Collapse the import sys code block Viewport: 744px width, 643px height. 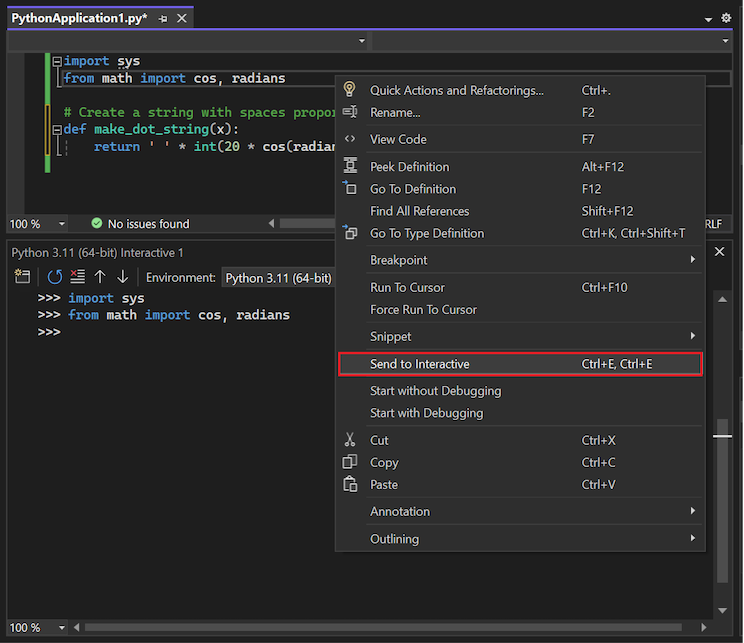tap(57, 61)
